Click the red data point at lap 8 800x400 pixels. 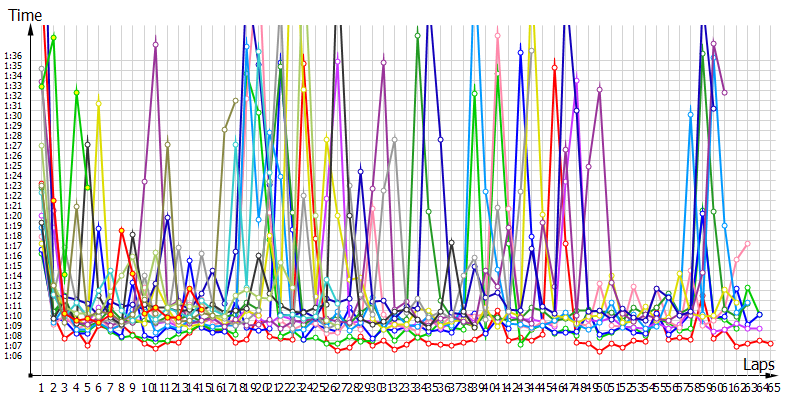pos(122,231)
